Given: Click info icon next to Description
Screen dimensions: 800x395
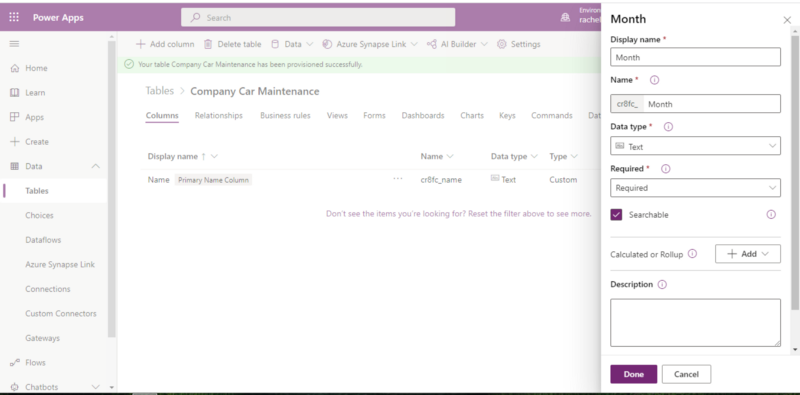Looking at the screenshot, I should click(662, 284).
